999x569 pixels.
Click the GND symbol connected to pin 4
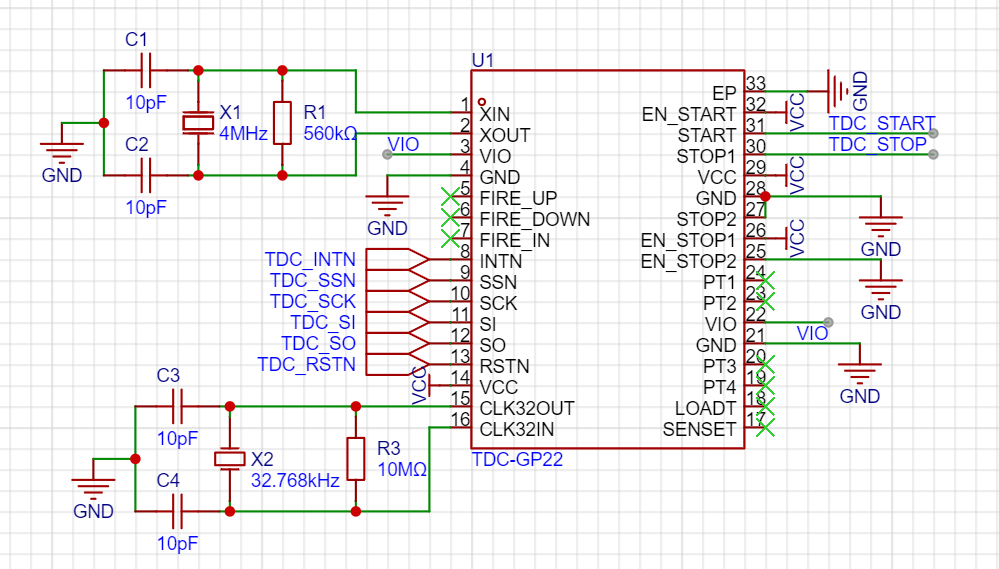[x=387, y=205]
